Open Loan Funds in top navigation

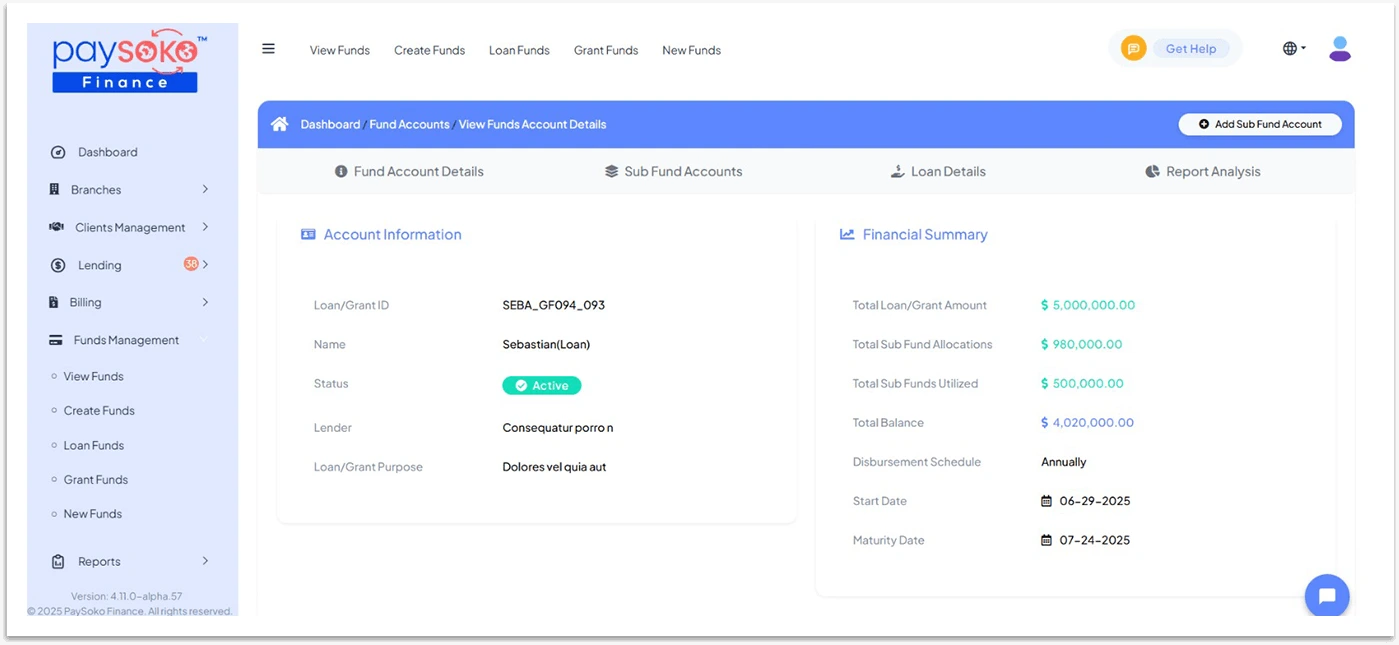coord(519,50)
